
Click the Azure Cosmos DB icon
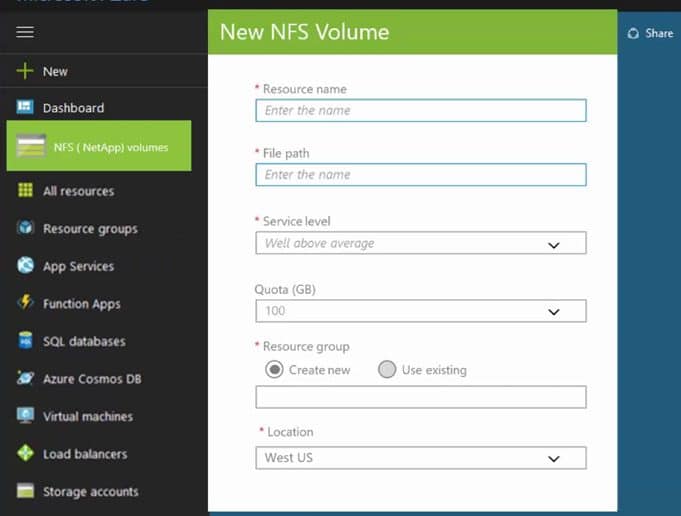(25, 378)
